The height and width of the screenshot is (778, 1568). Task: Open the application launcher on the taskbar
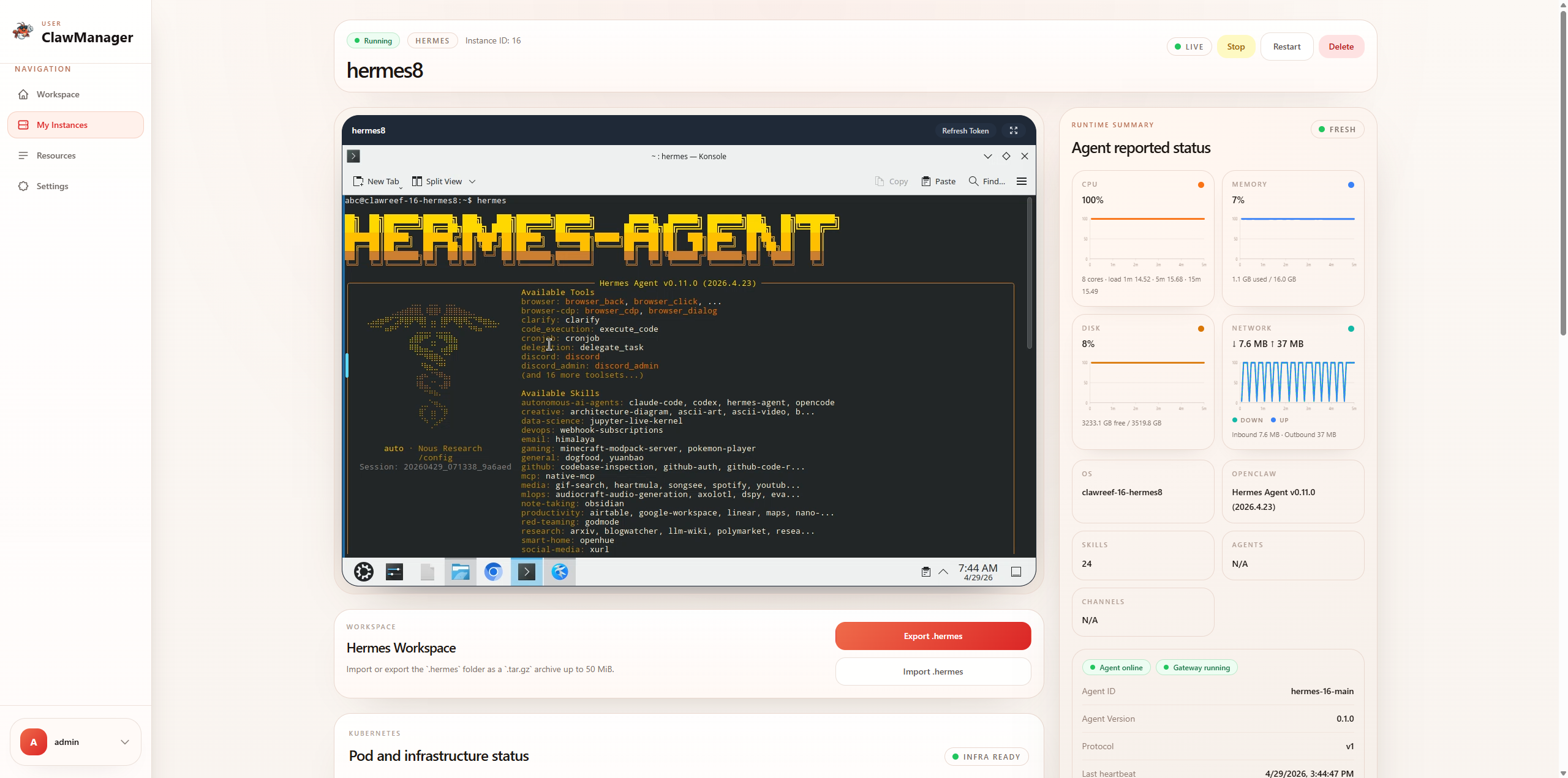click(x=364, y=572)
